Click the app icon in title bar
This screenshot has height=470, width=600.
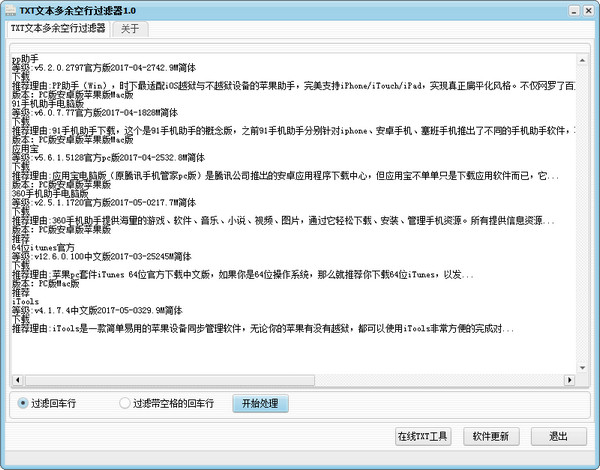pos(10,10)
